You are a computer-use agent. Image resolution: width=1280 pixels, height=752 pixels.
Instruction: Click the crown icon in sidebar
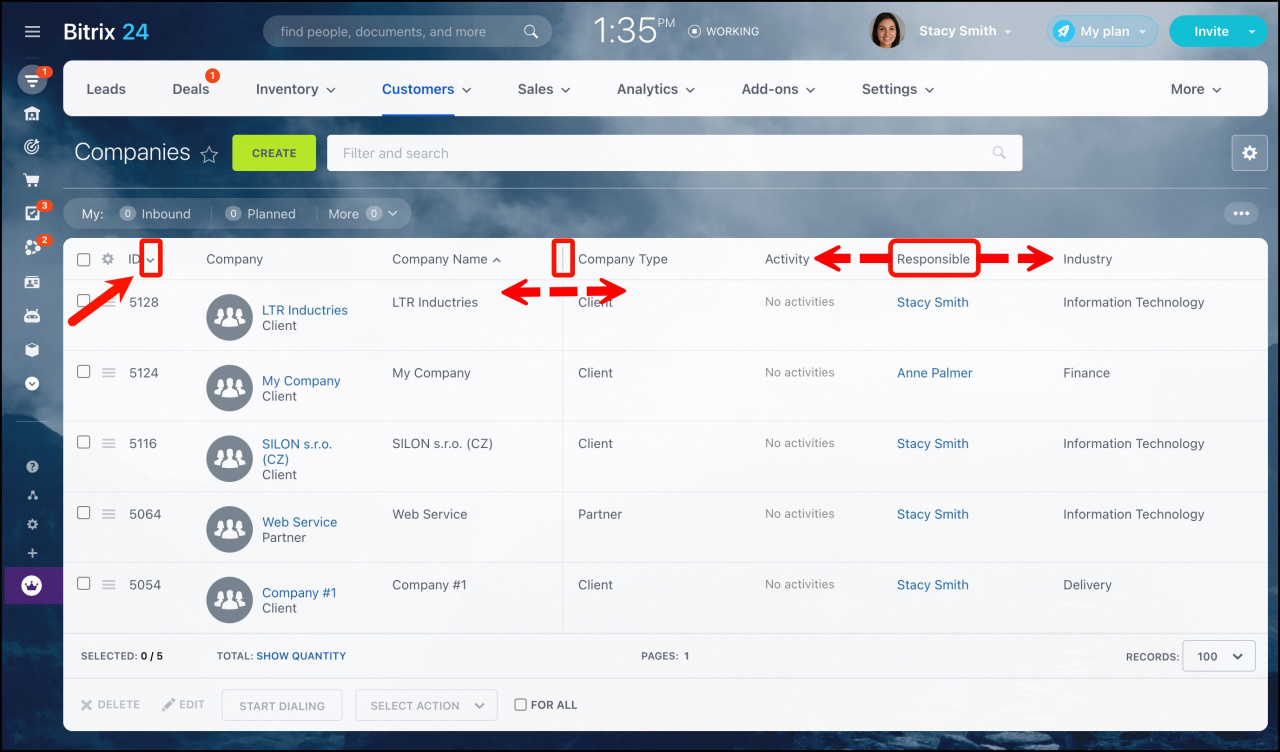pyautogui.click(x=32, y=586)
